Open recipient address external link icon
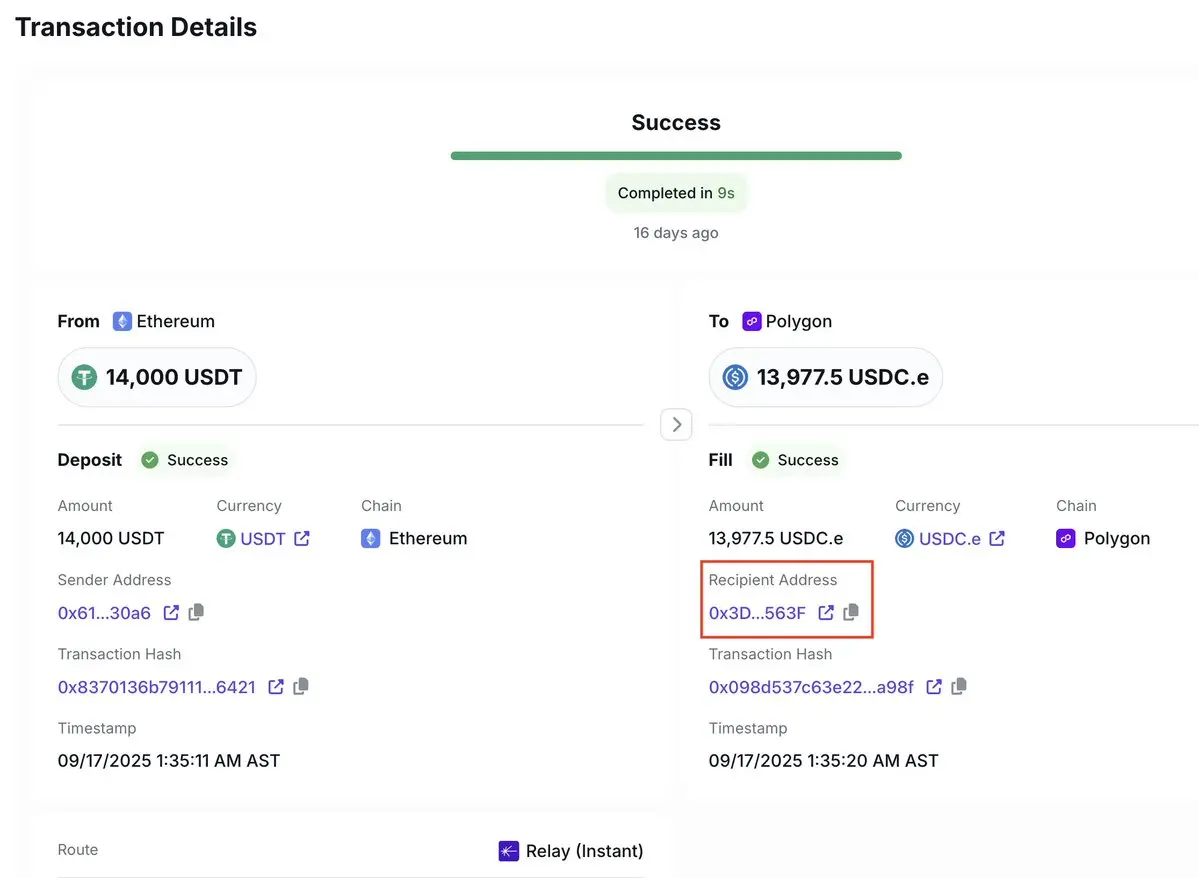The image size is (1199, 878). 826,612
